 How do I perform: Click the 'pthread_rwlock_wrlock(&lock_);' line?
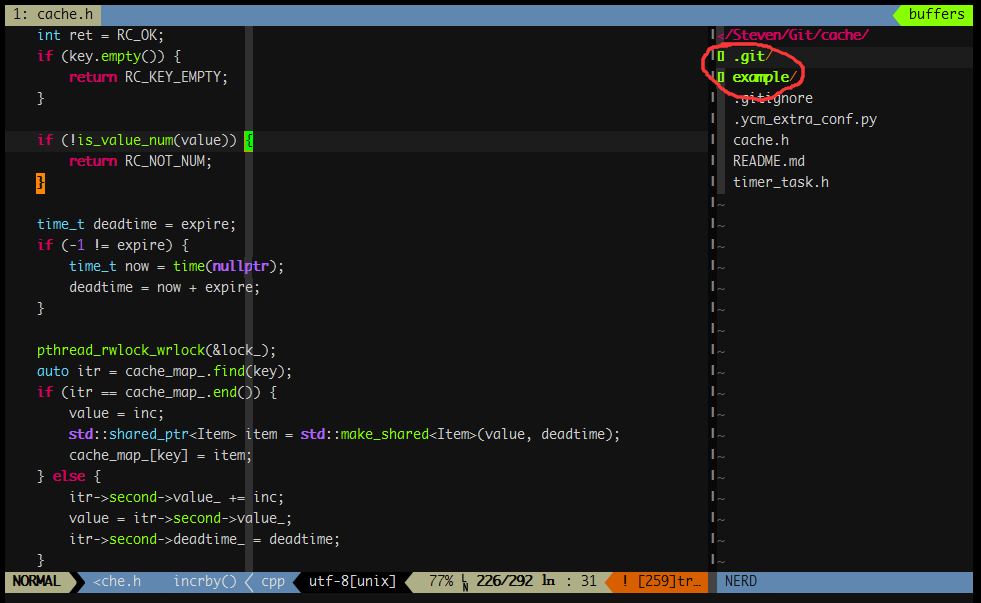(x=156, y=350)
